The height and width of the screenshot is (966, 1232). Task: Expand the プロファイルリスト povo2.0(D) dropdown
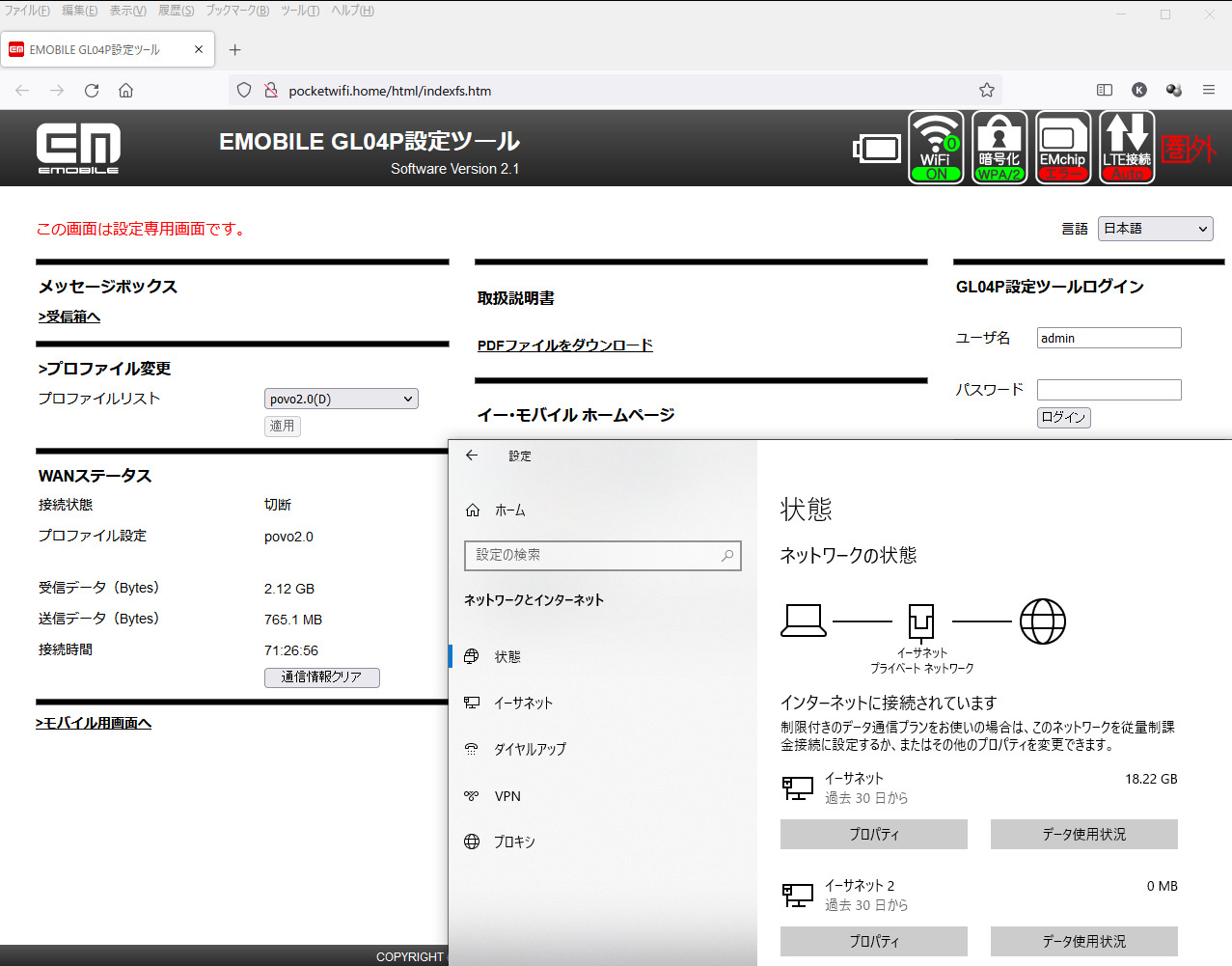[x=341, y=399]
